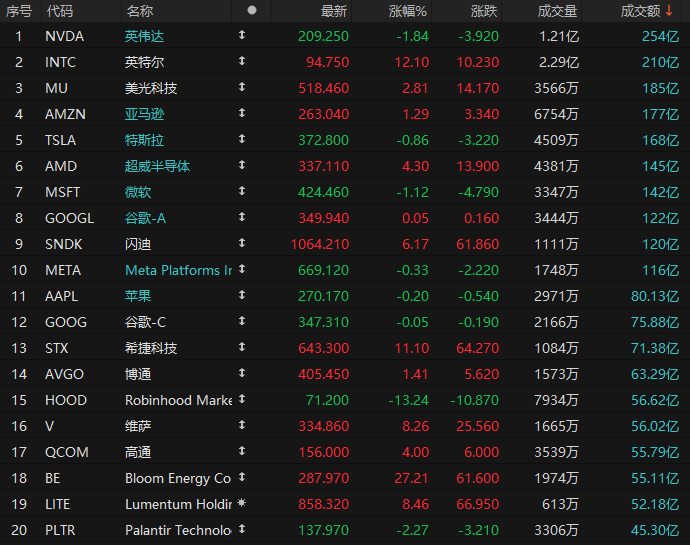Click the 高通 stock name

[x=138, y=452]
